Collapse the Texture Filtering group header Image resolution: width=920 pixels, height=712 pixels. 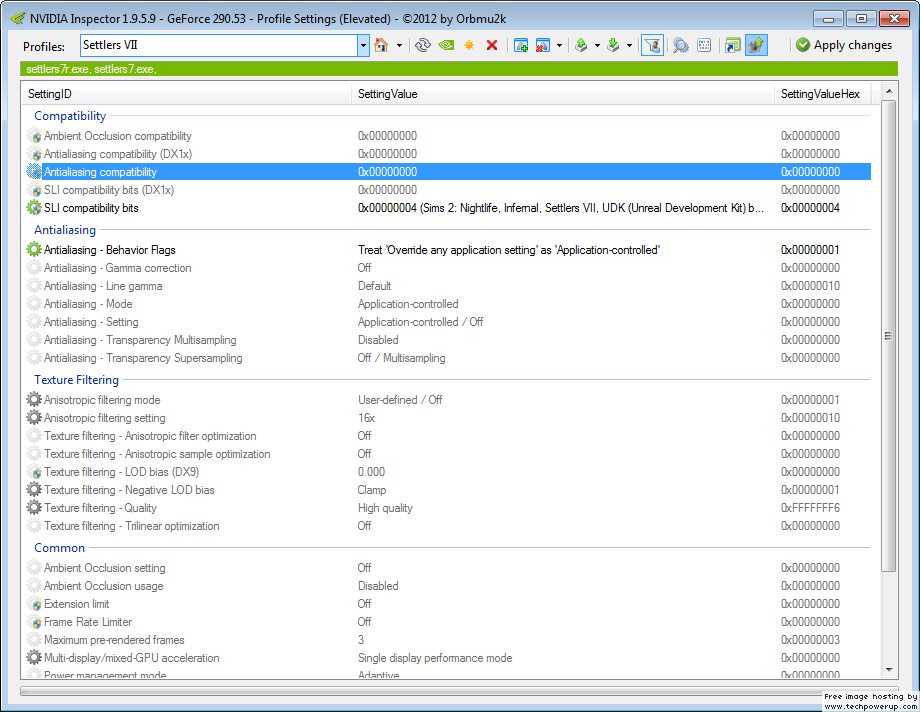(x=76, y=380)
